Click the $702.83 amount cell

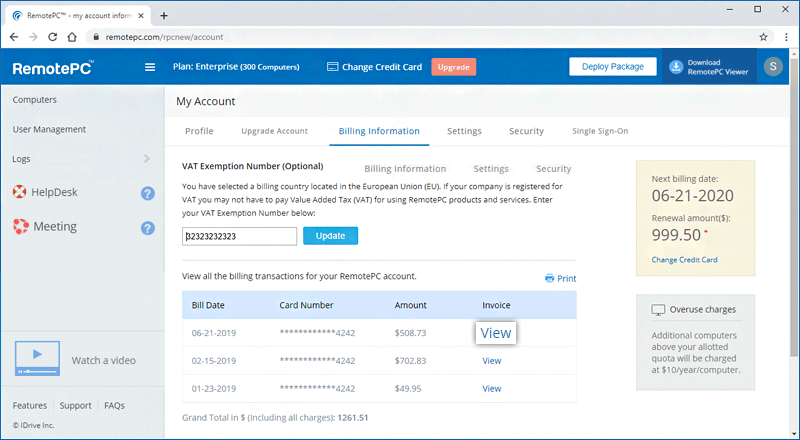pos(410,361)
